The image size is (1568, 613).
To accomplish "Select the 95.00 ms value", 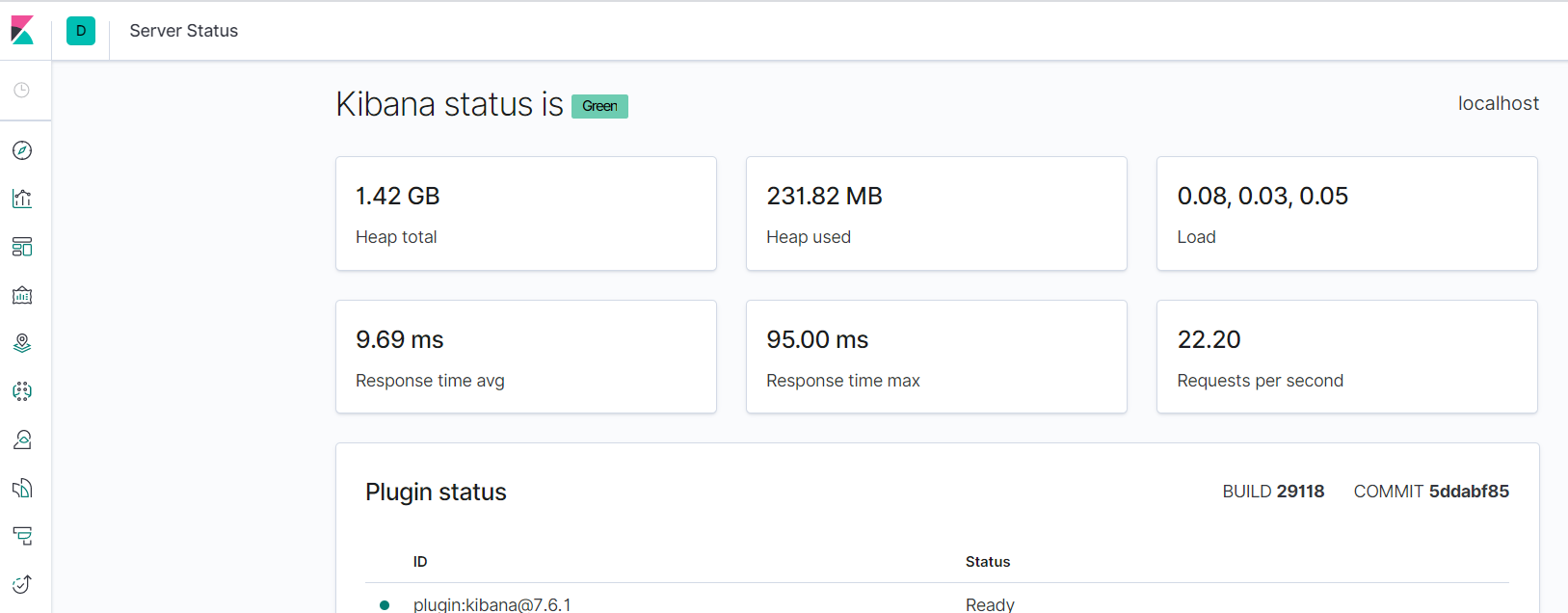I will pos(817,339).
